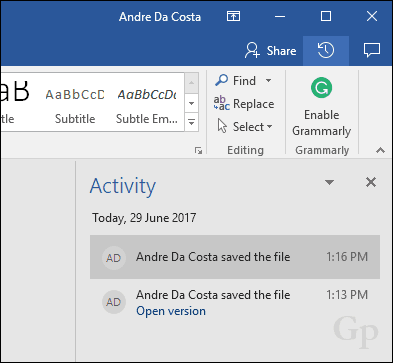Expand the Styles gallery More button
The width and height of the screenshot is (393, 363).
pos(191,122)
